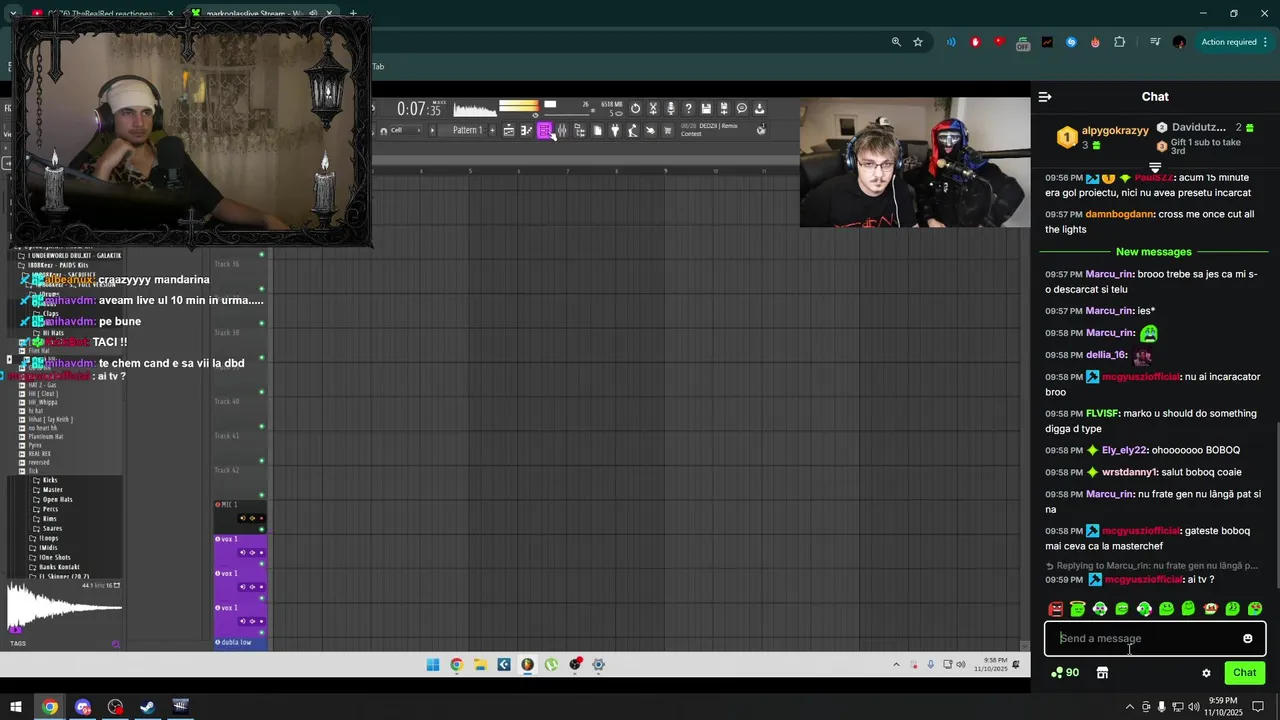Insert the heart-eyes green emote

[1255, 609]
